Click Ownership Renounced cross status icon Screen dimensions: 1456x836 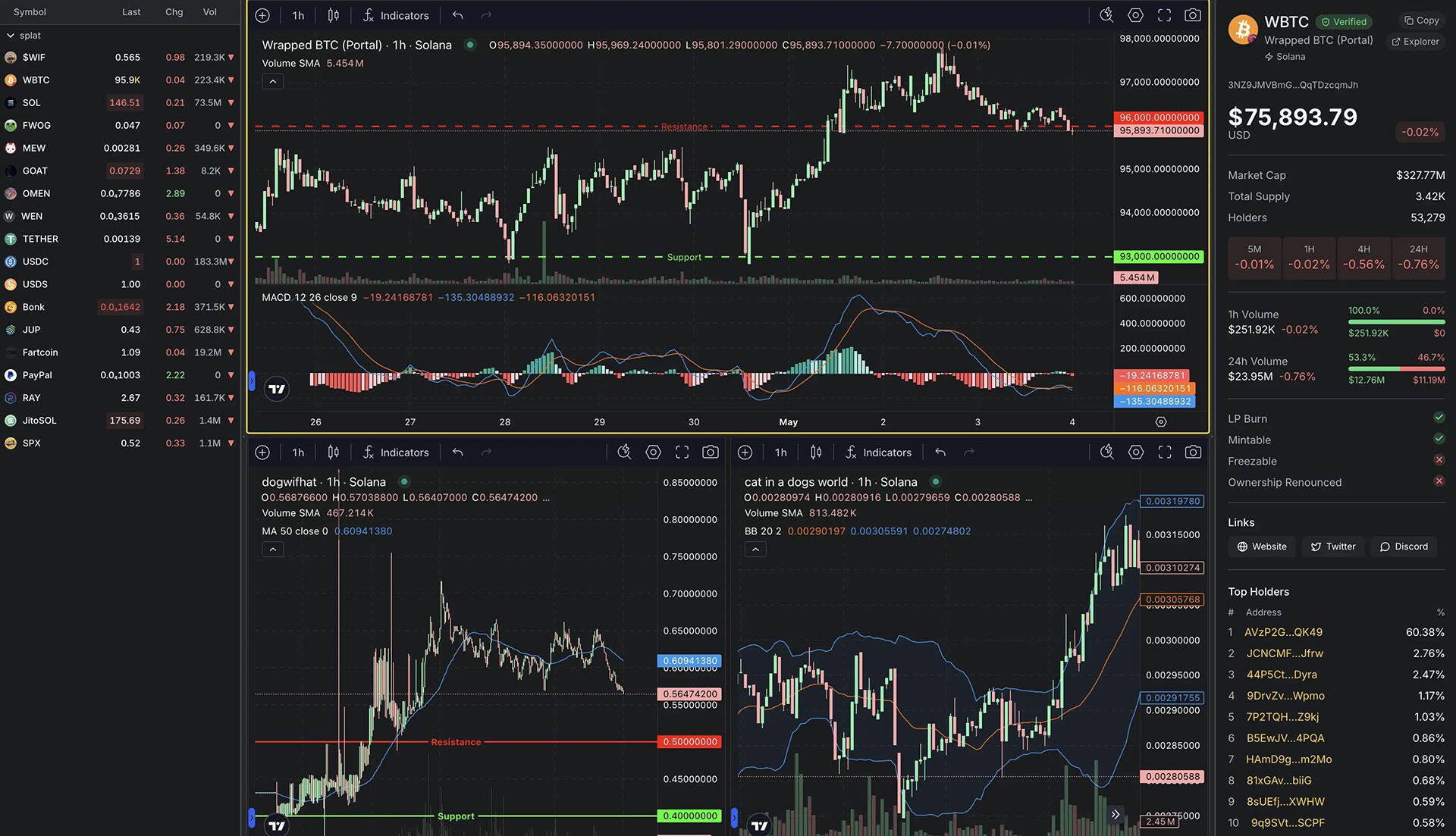(1439, 481)
